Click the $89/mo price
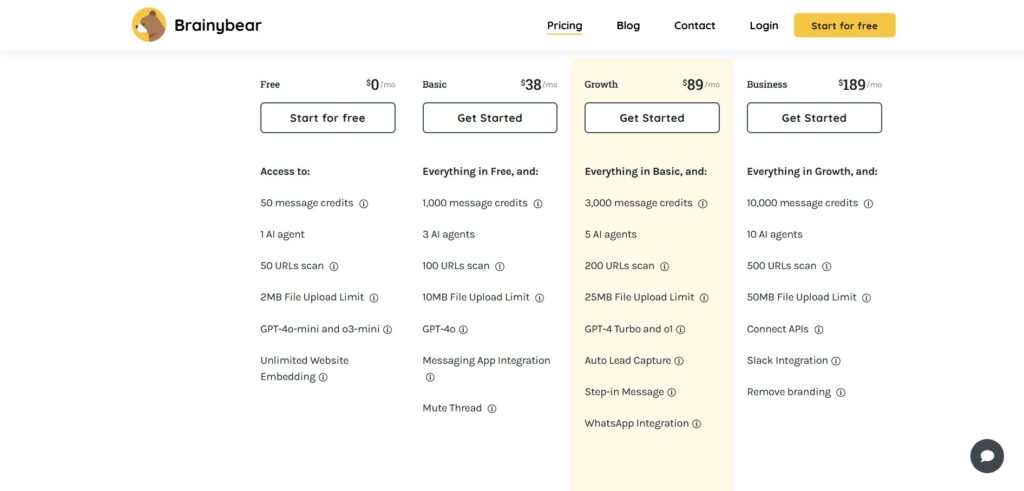The image size is (1024, 491). [701, 84]
